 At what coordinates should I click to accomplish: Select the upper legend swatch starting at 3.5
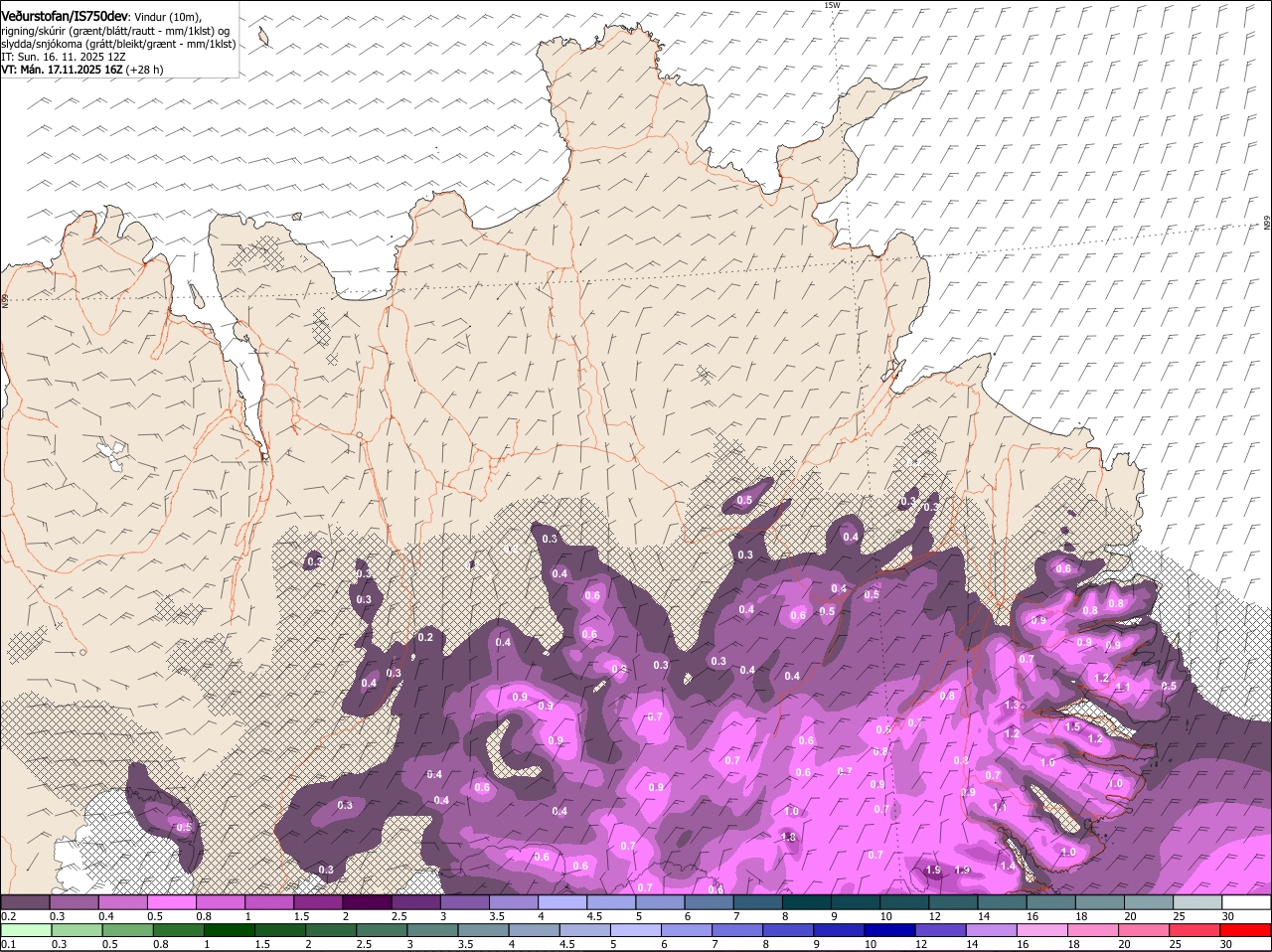(x=514, y=901)
